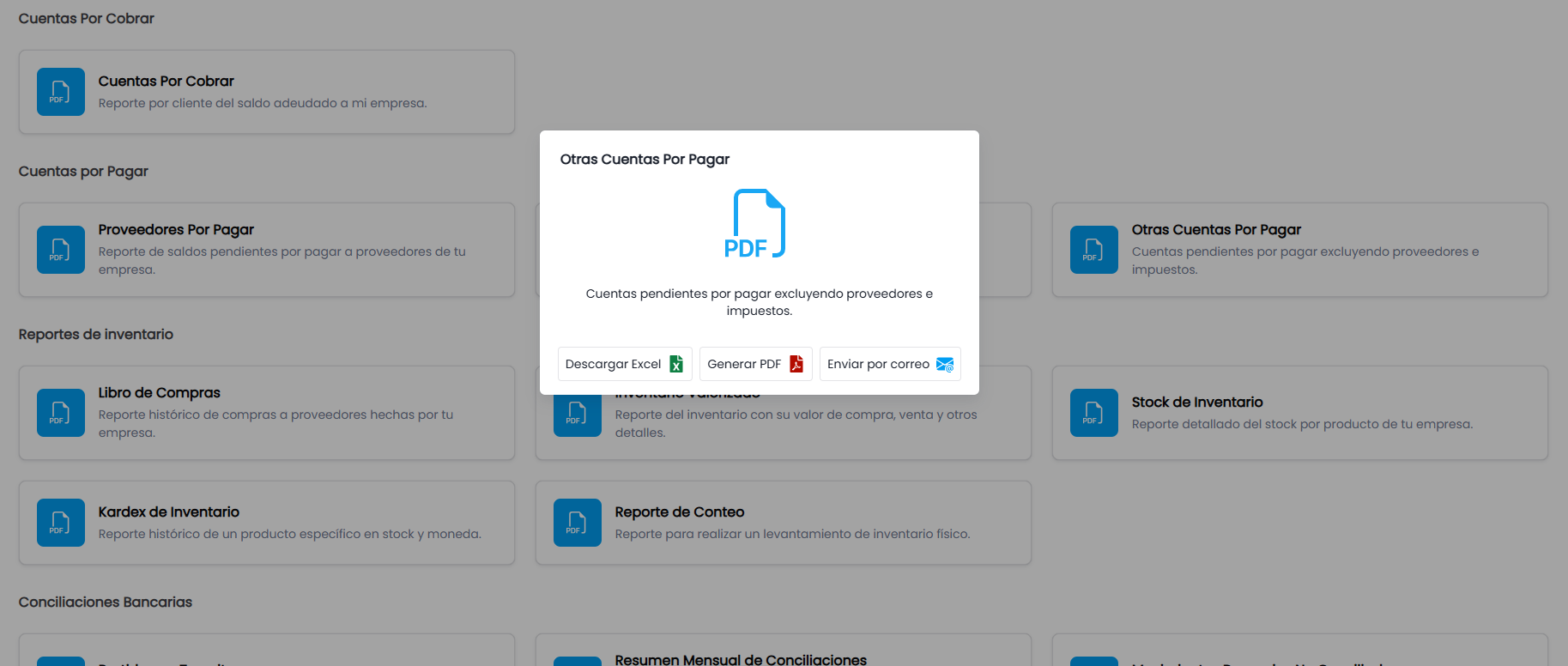Click 'Reporte por cliente del saldo adeudado' text

tap(263, 103)
